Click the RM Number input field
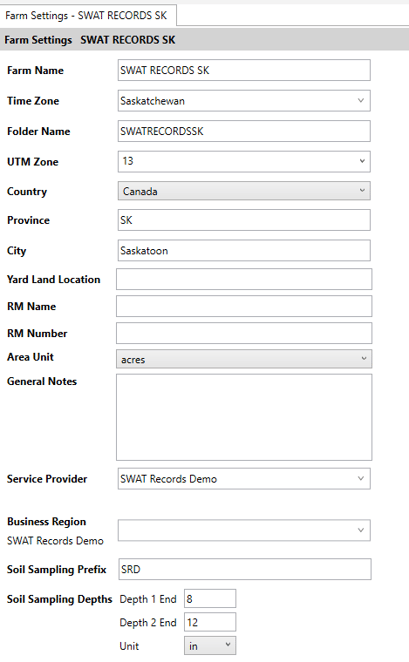Viewport: 409px width, 662px height. click(244, 333)
